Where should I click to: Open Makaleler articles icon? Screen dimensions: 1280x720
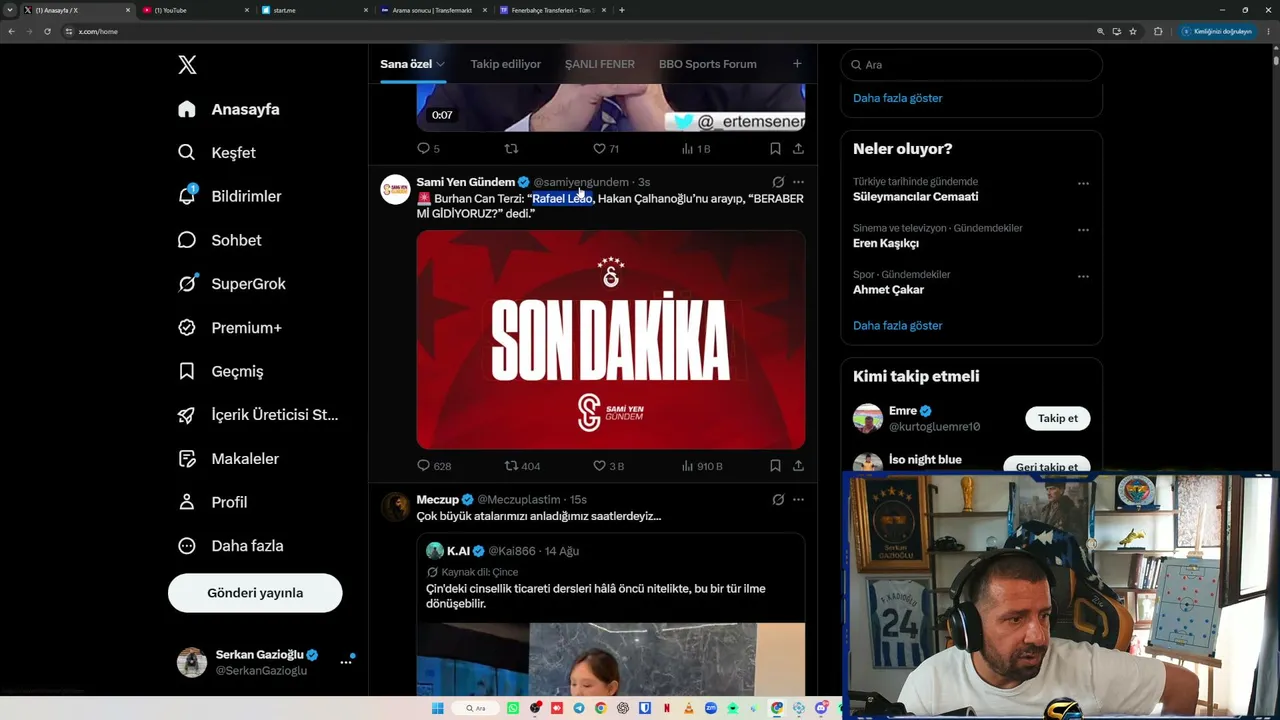click(x=187, y=459)
